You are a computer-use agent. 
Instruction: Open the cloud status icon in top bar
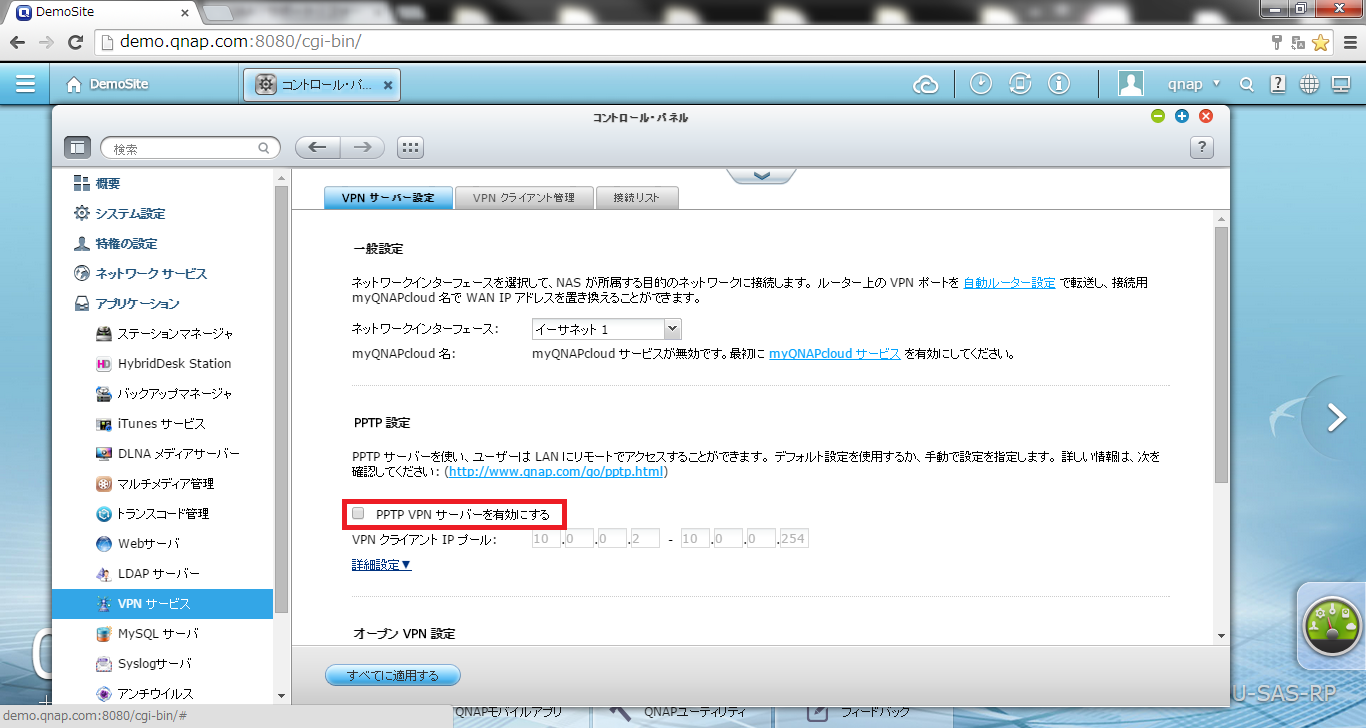point(926,85)
